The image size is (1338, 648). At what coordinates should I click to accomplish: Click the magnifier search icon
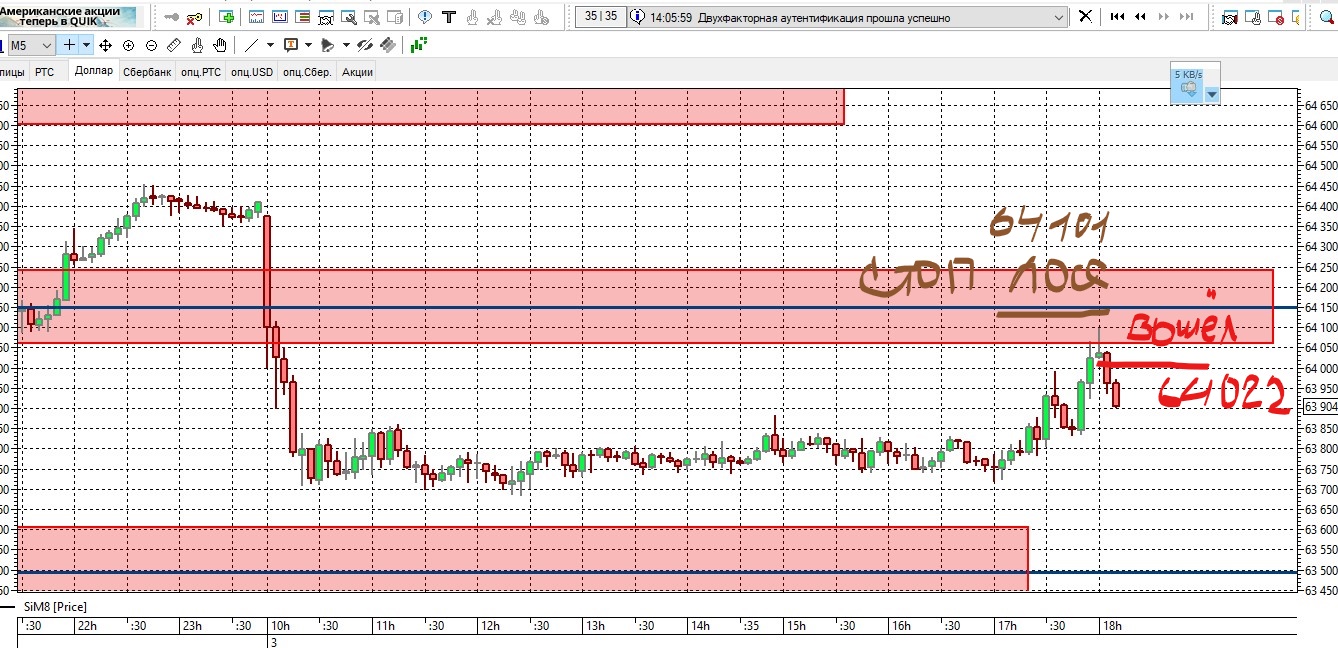1327,18
